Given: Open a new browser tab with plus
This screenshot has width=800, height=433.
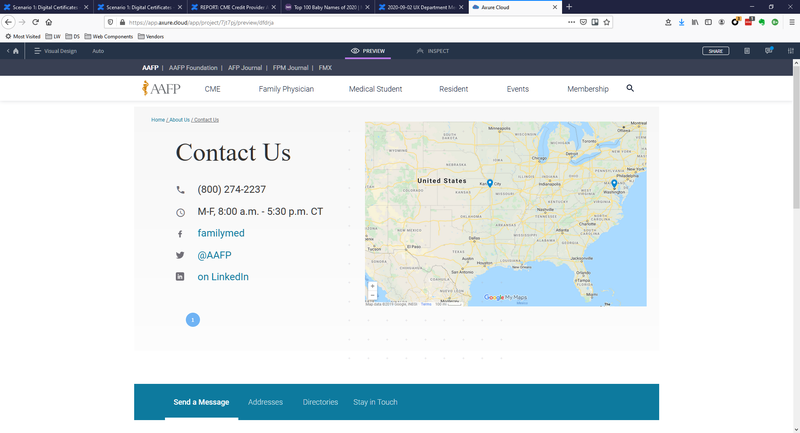Looking at the screenshot, I should click(569, 7).
